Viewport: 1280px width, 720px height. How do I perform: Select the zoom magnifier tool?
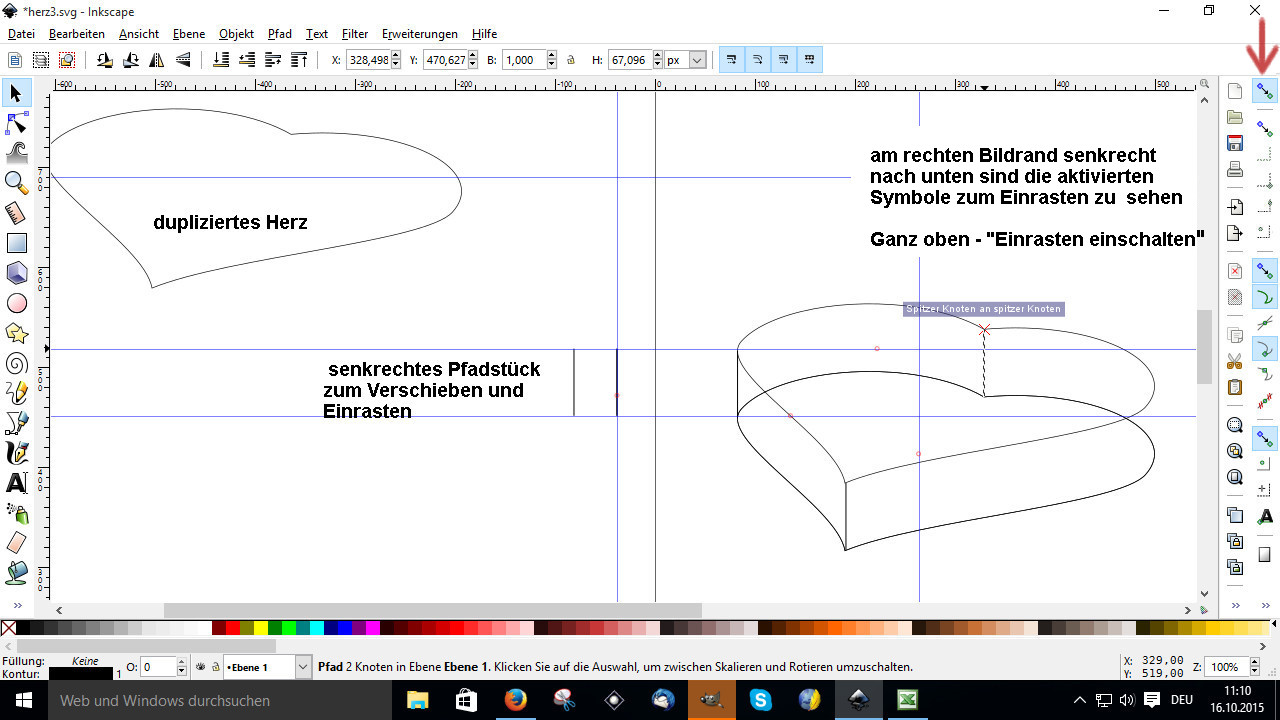pyautogui.click(x=17, y=182)
